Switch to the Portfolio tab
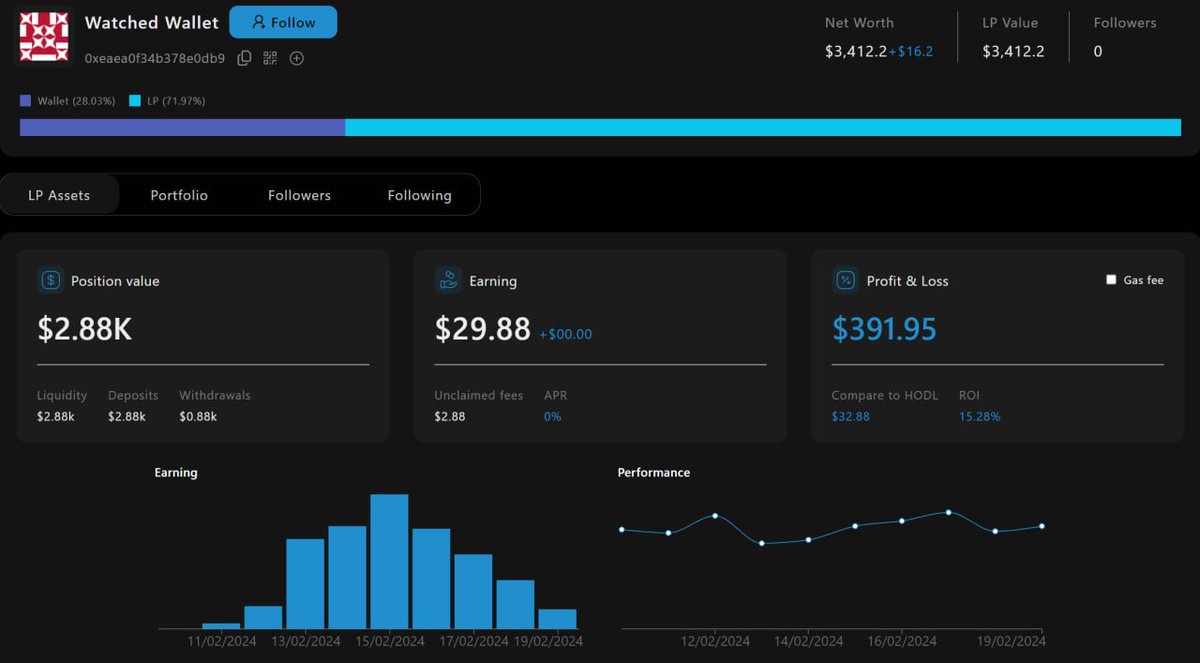This screenshot has width=1200, height=663. (x=179, y=195)
